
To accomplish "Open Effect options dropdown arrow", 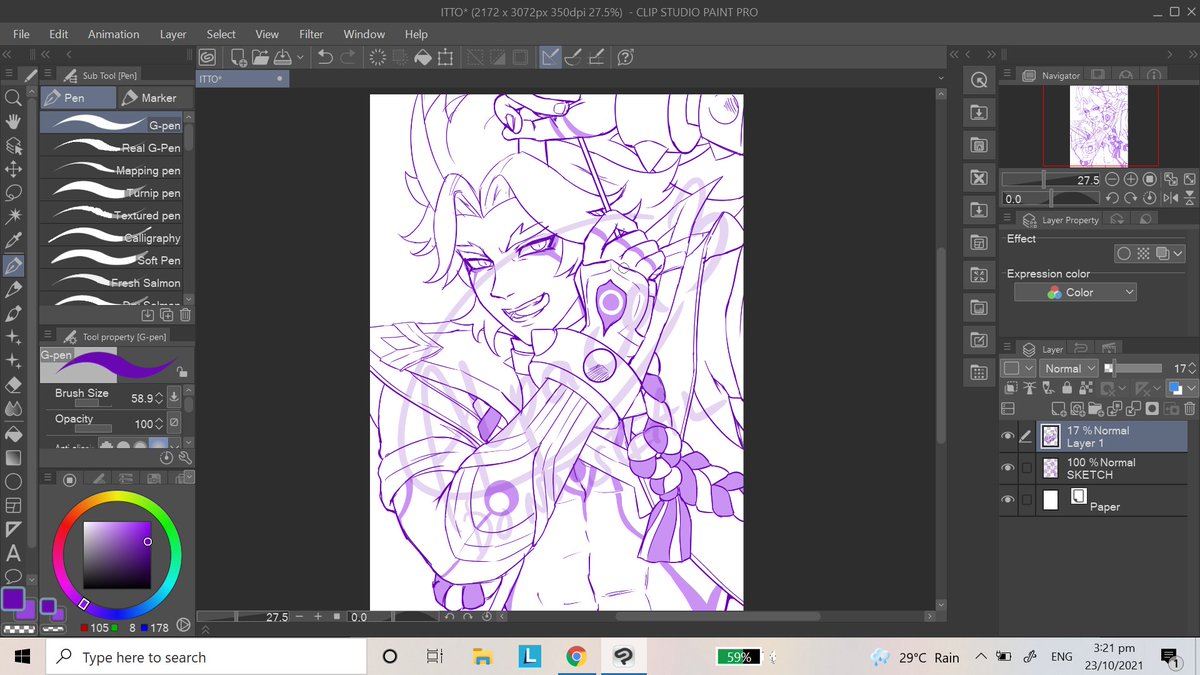I will coord(1177,254).
